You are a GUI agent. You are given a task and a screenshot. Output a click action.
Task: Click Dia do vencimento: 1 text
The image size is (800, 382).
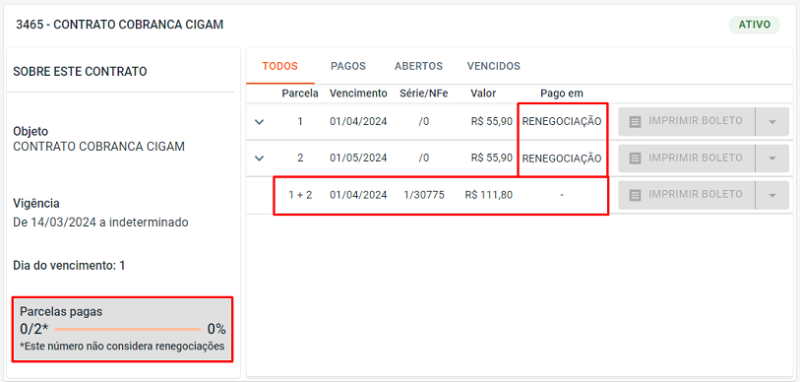click(x=69, y=266)
